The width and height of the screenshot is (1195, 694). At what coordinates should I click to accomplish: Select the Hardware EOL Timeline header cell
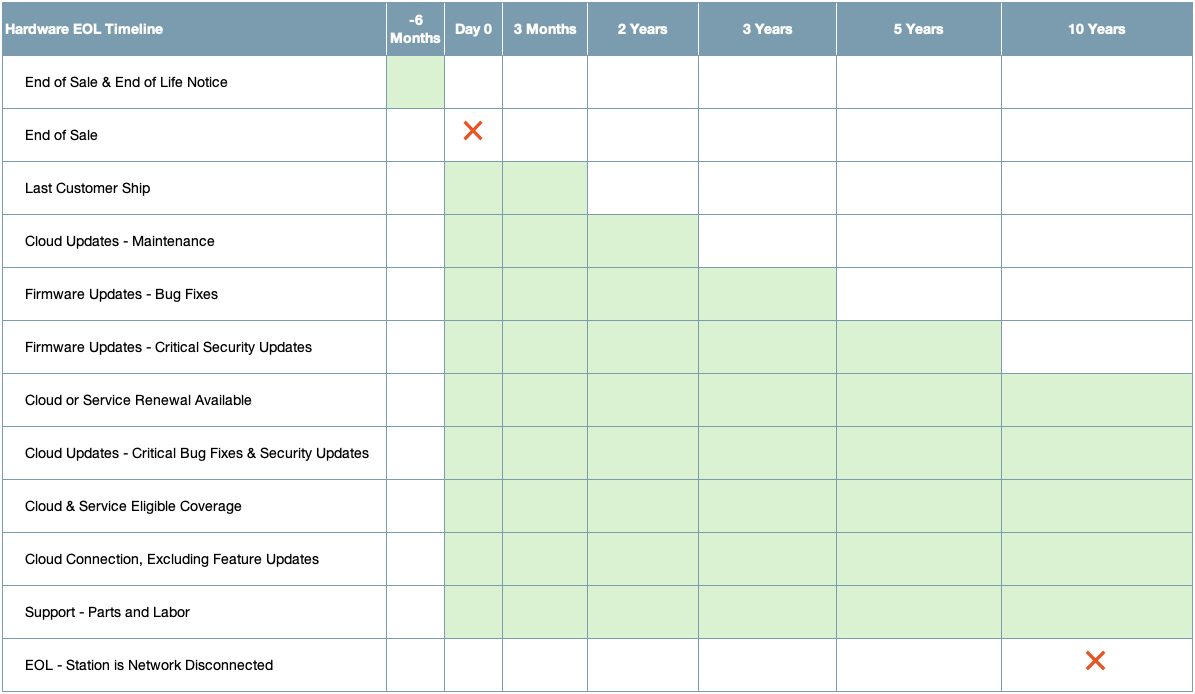click(x=84, y=29)
